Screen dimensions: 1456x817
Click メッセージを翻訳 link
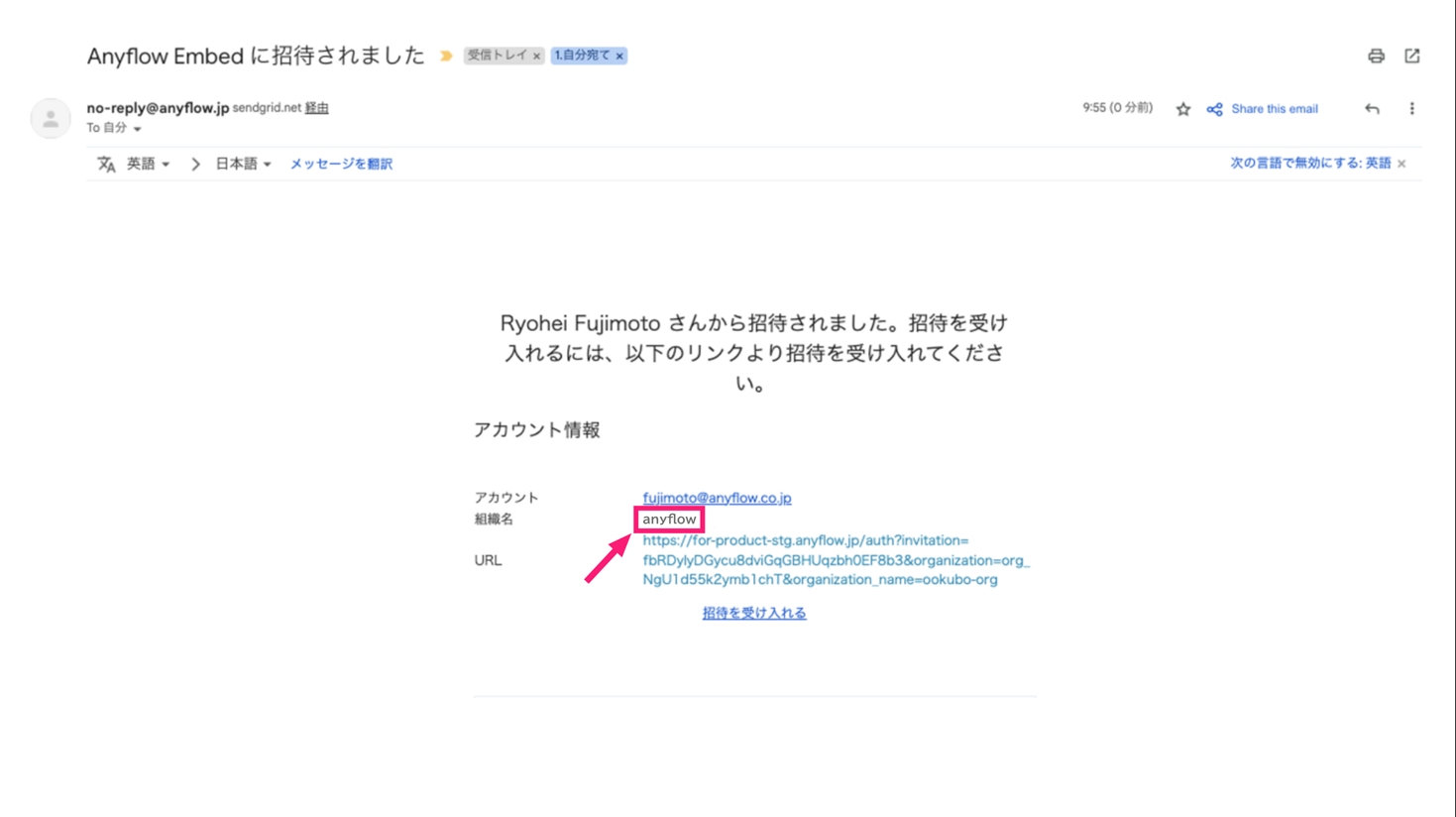tap(341, 164)
